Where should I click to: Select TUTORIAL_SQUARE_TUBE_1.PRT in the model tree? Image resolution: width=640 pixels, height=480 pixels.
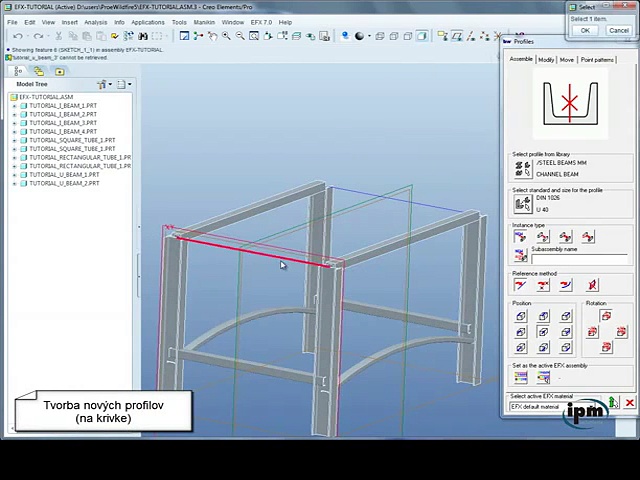tap(71, 140)
